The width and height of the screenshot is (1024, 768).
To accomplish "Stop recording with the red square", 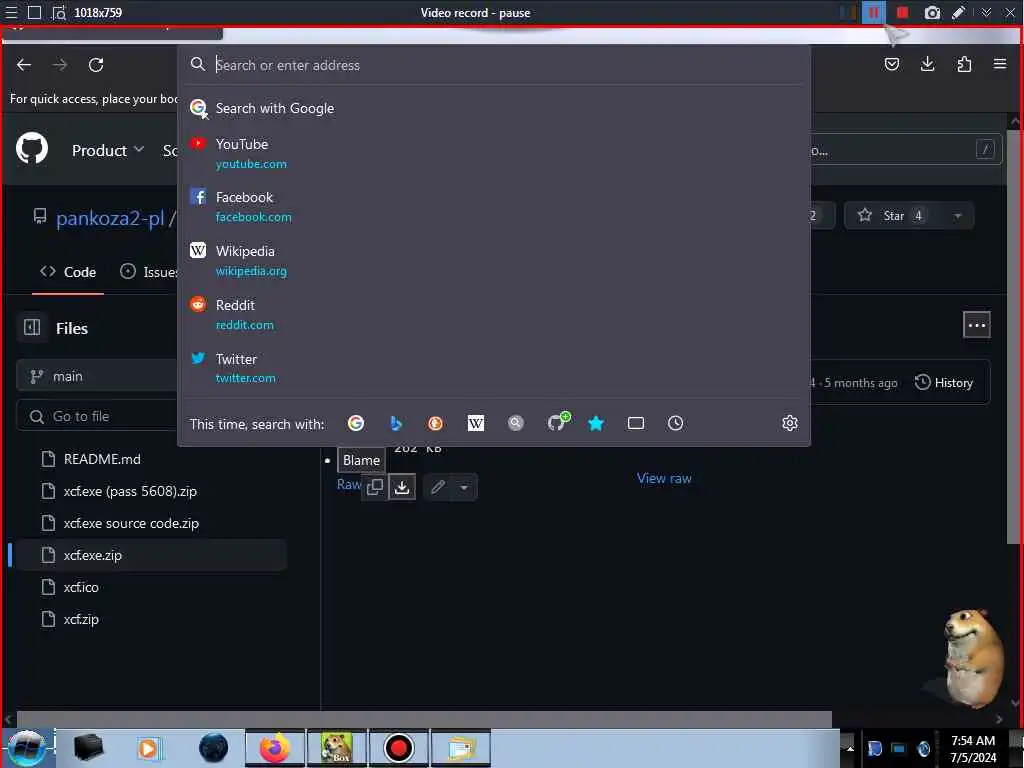I will point(903,12).
